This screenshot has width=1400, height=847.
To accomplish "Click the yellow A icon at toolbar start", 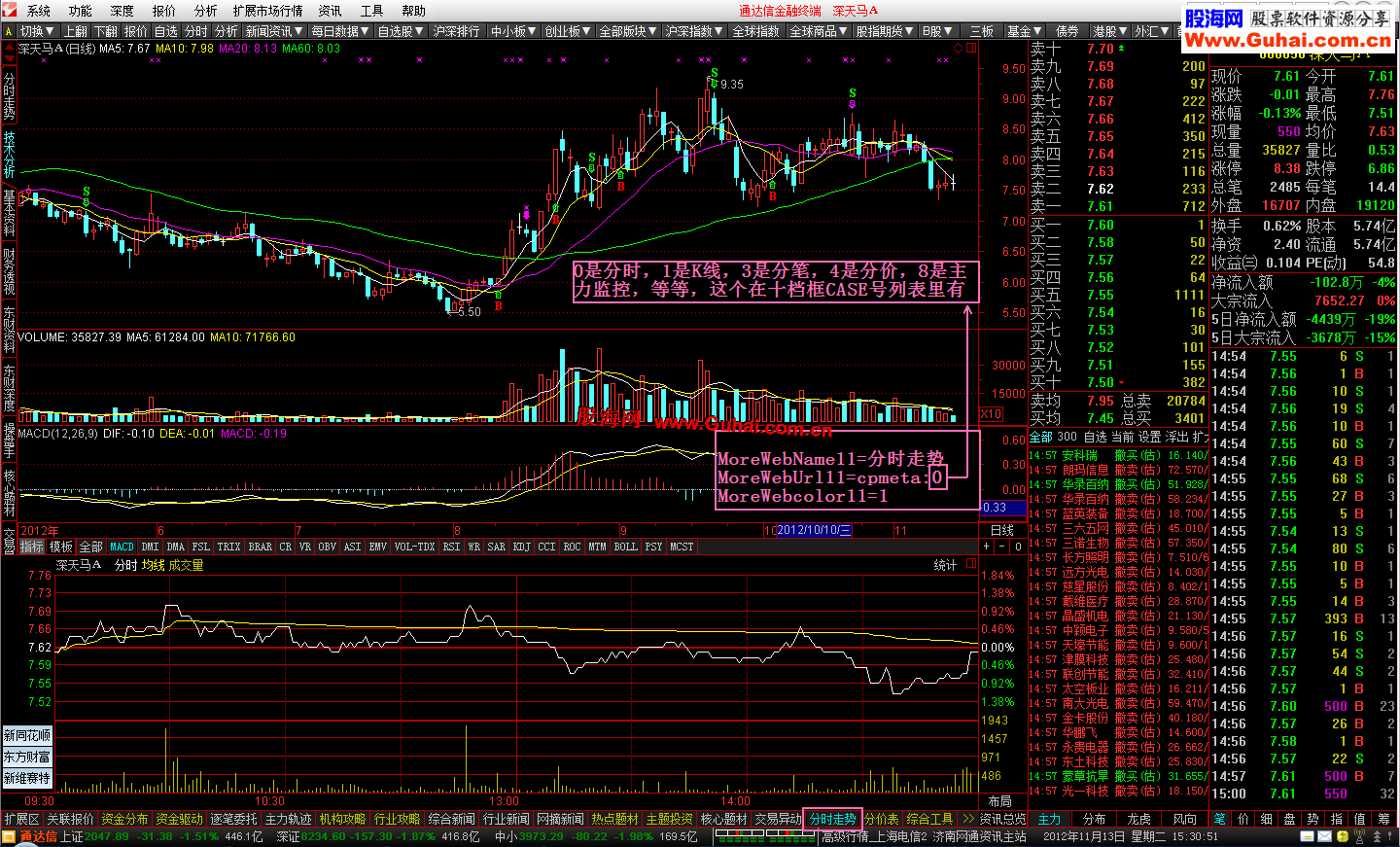I will [9, 31].
